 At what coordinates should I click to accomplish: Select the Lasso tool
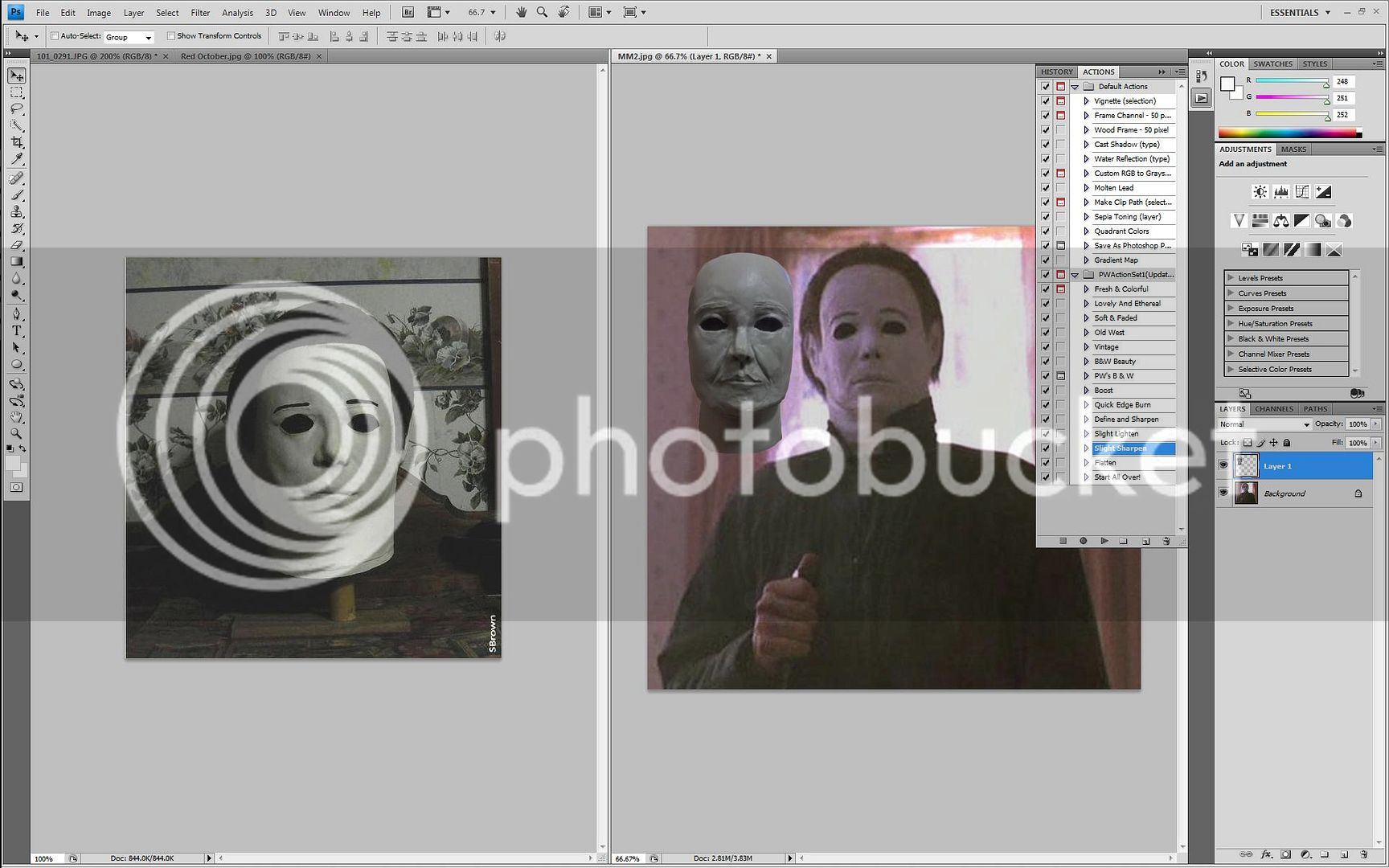tap(17, 108)
